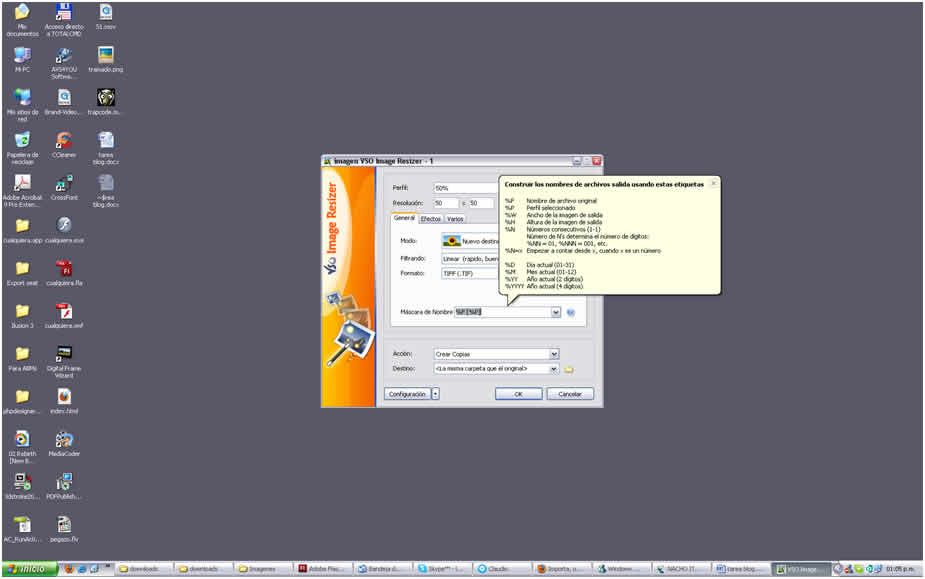Expand the Máscara de Nombre dropdown arrow
Image resolution: width=925 pixels, height=579 pixels.
click(555, 312)
